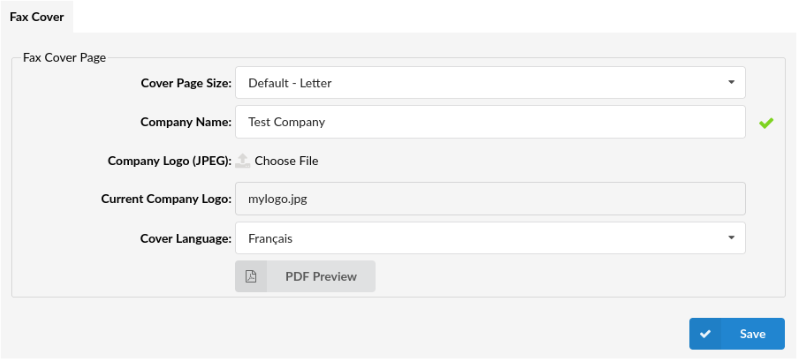The height and width of the screenshot is (360, 797).
Task: Open the Cover Language dropdown showing Français
Action: [x=490, y=238]
